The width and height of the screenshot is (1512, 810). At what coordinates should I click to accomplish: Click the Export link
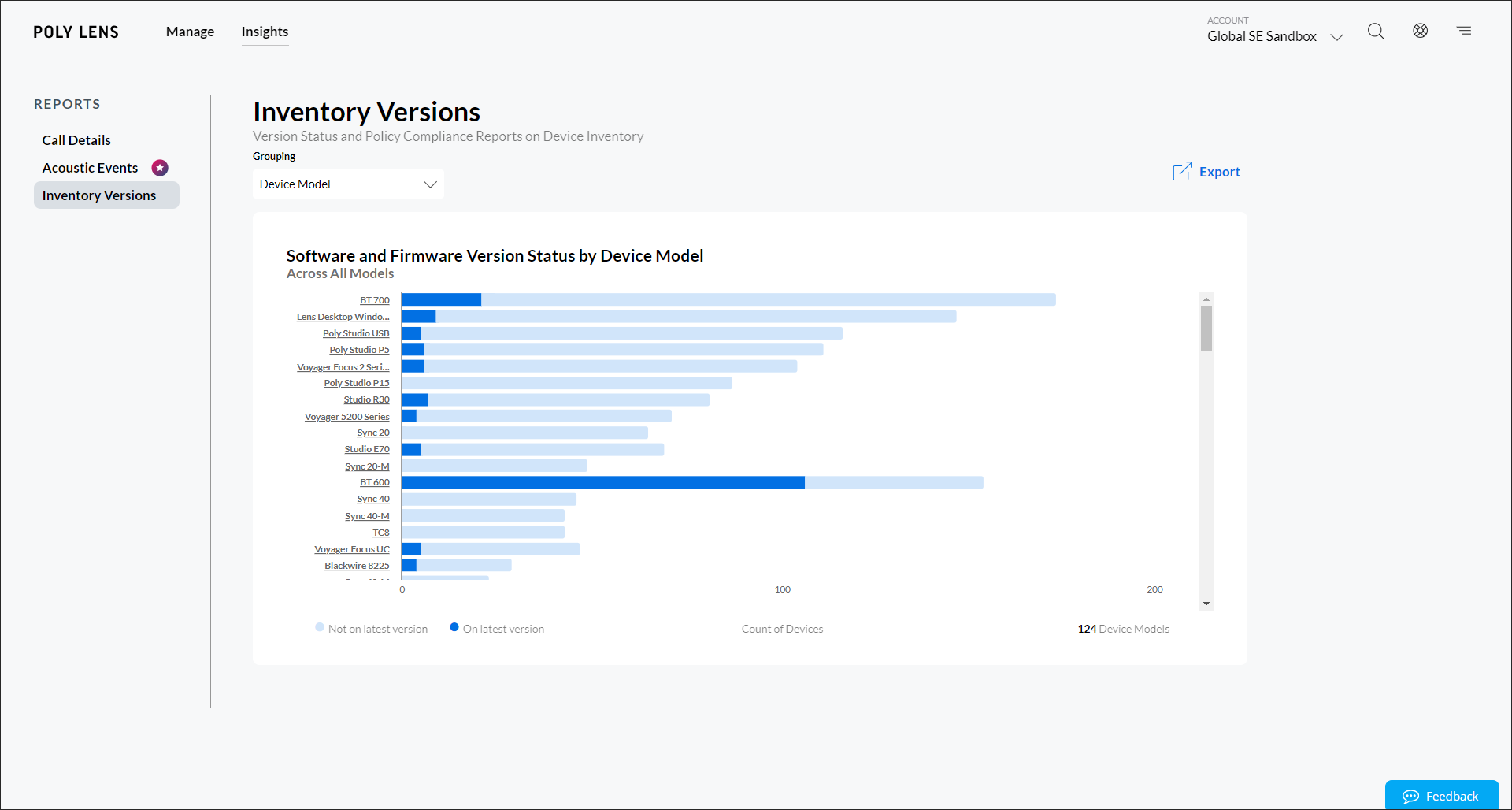(x=1220, y=171)
